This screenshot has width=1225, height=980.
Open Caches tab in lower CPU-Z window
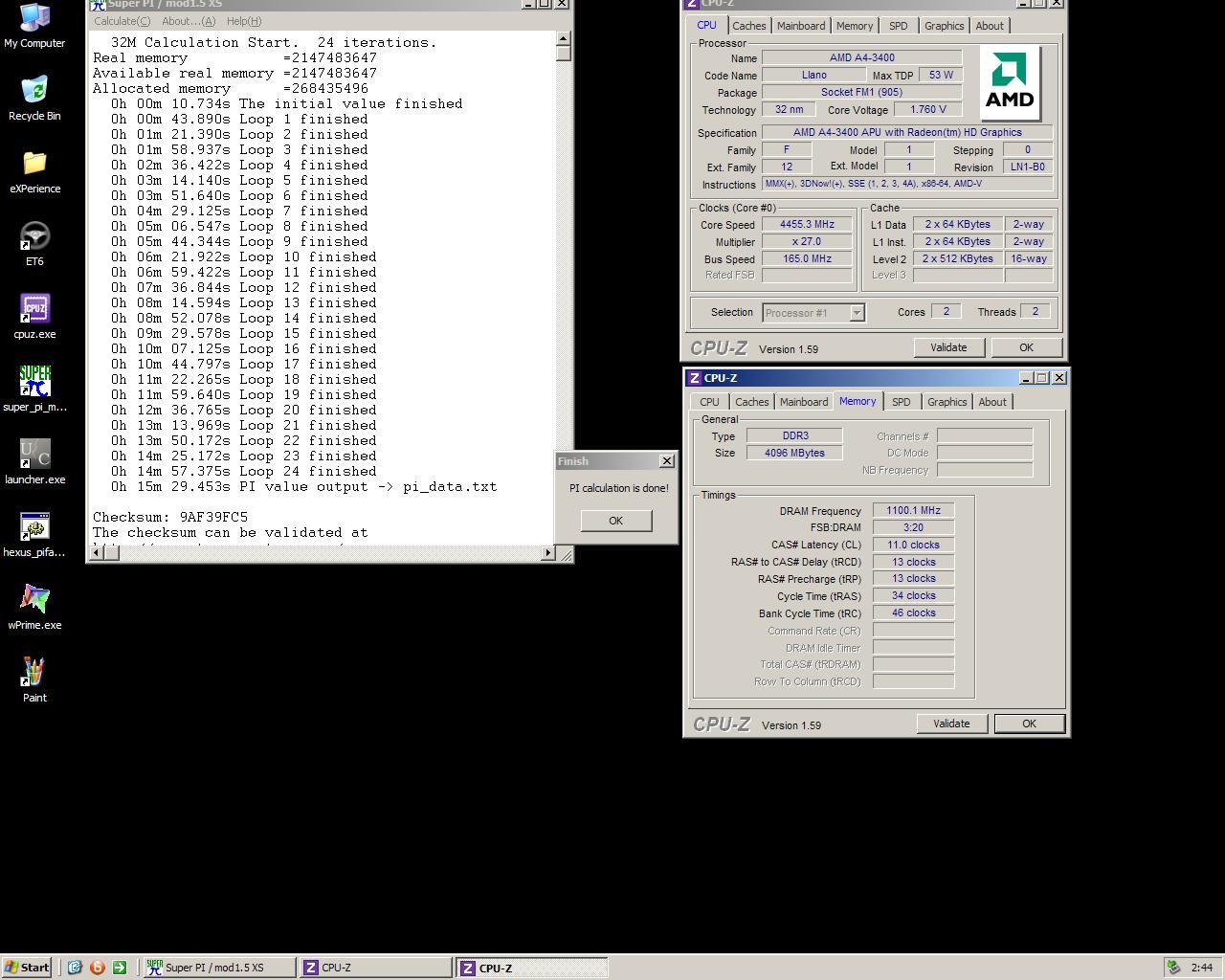(x=751, y=402)
